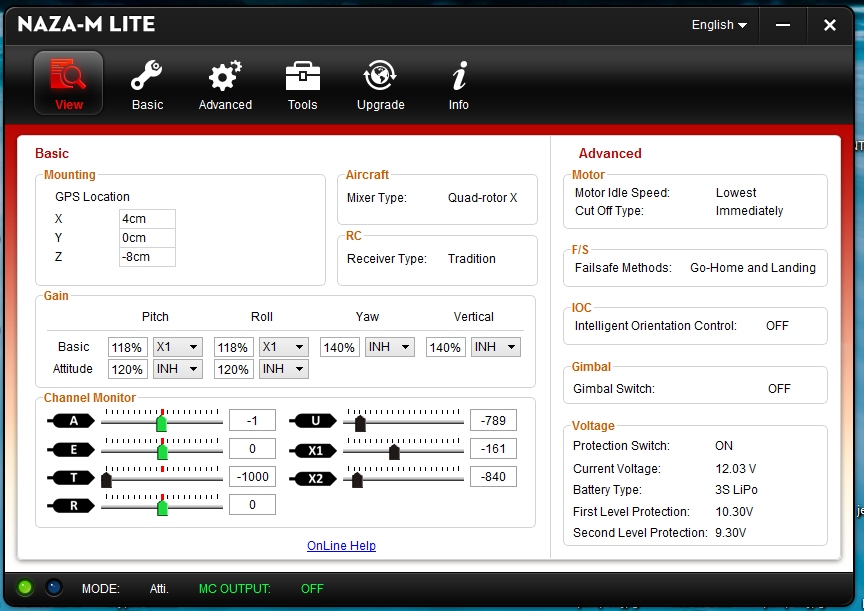This screenshot has width=864, height=611.
Task: Click the Protection Switch ON value
Action: [x=724, y=446]
